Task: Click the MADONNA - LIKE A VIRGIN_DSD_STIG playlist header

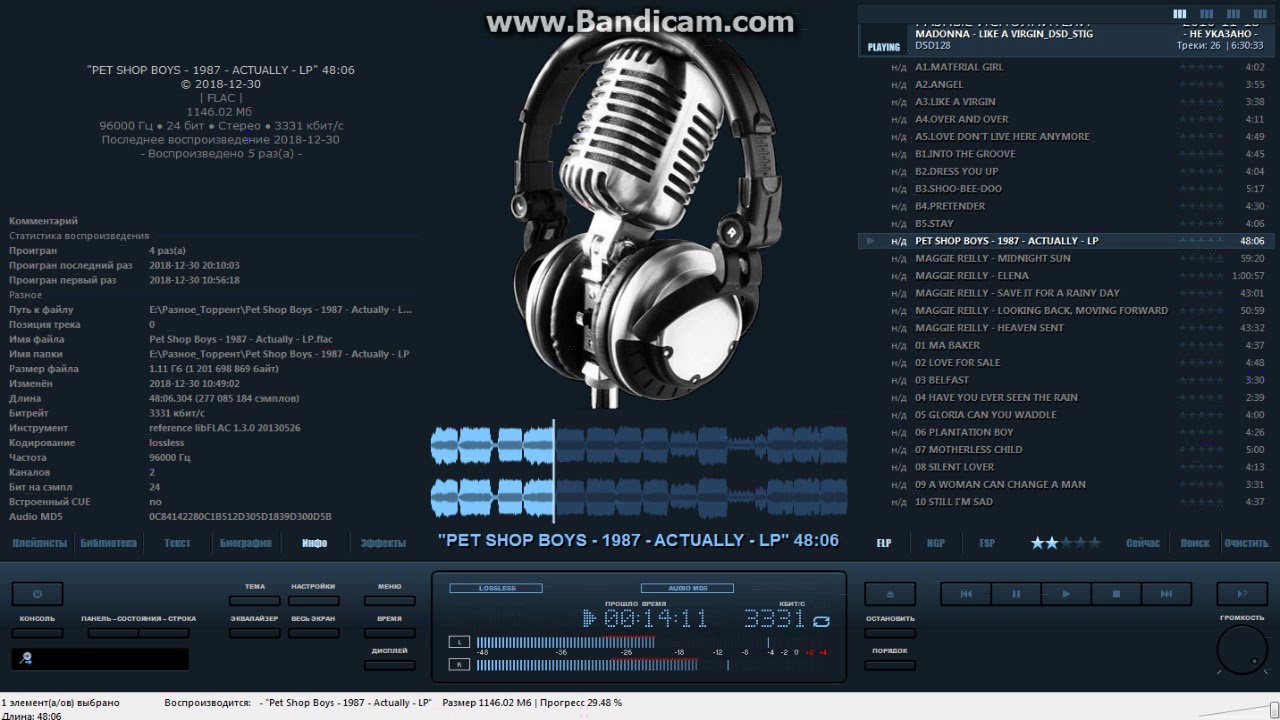Action: click(1064, 39)
